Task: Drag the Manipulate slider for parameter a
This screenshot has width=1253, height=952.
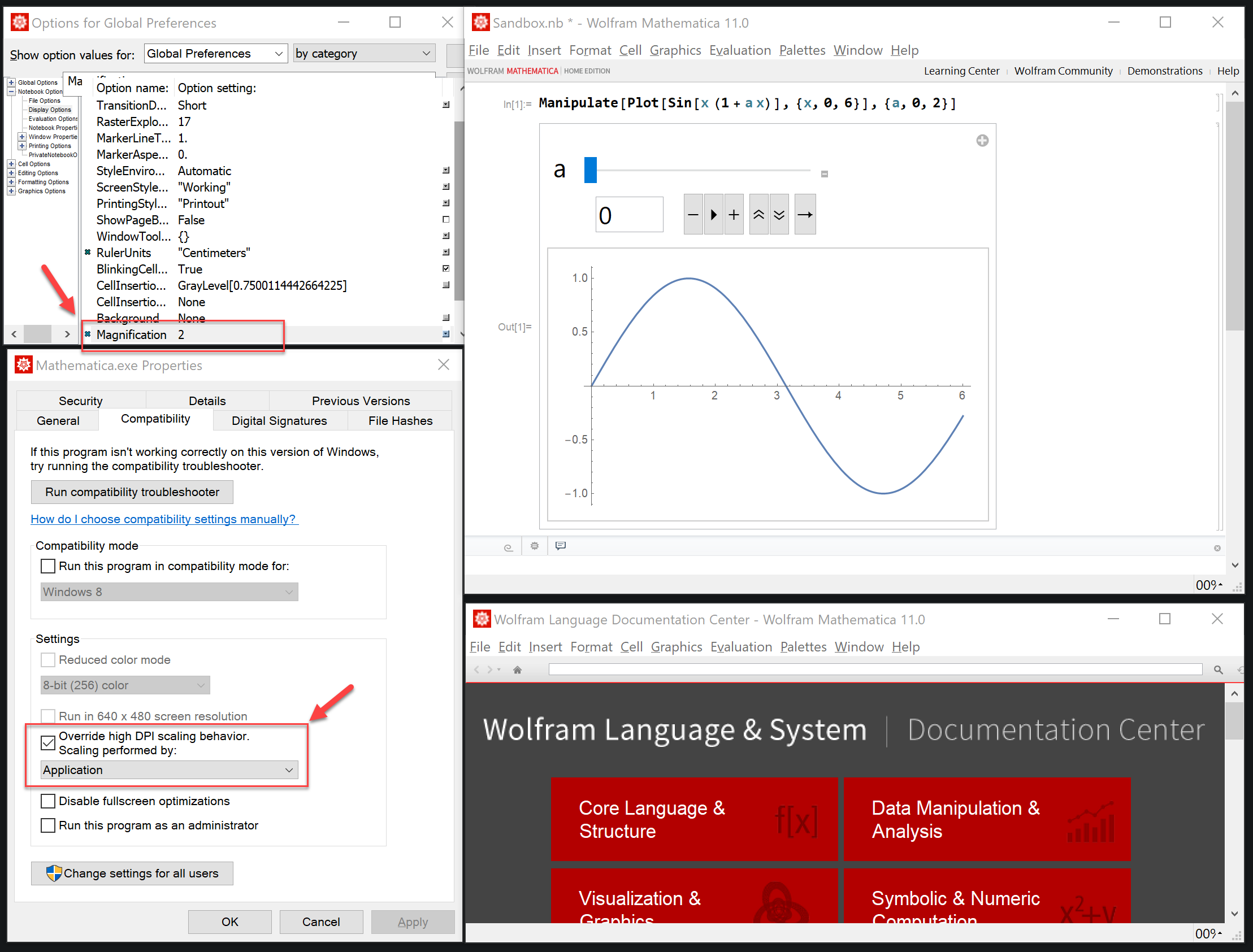Action: tap(590, 169)
